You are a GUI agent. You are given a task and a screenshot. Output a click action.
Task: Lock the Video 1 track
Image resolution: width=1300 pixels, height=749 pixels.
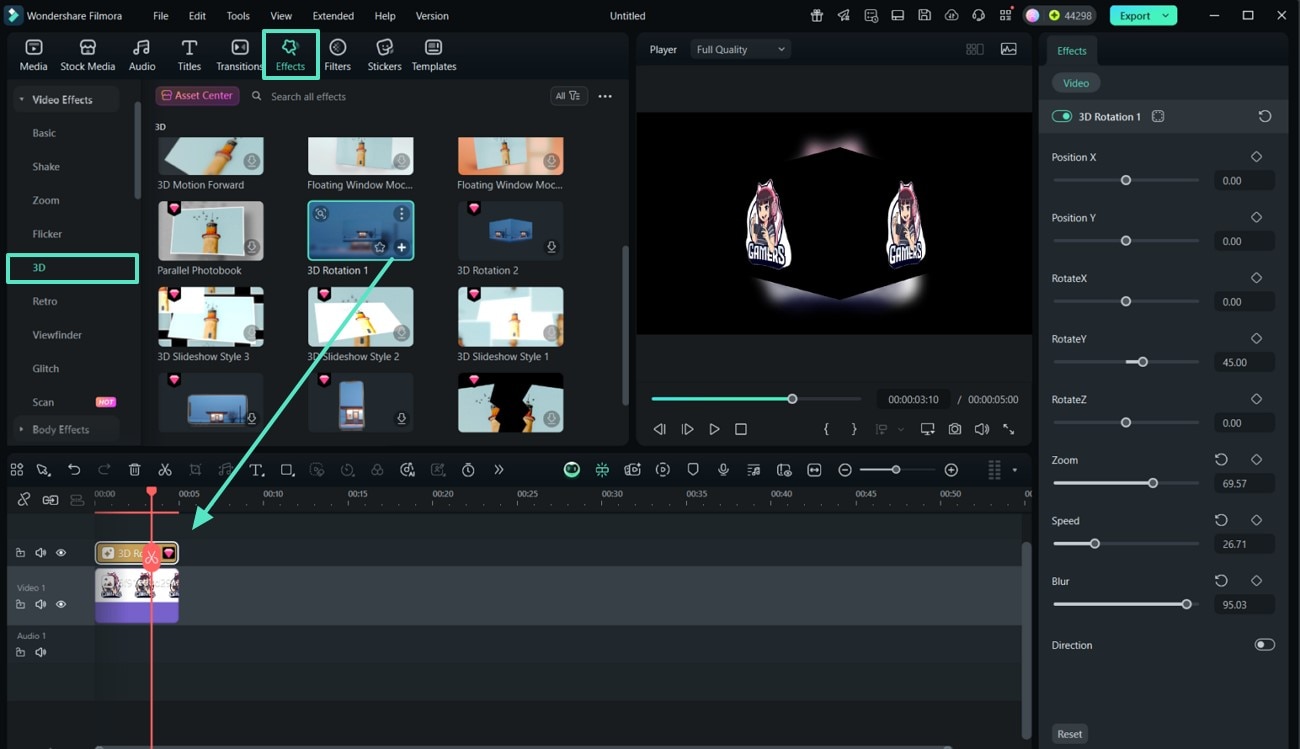click(21, 605)
